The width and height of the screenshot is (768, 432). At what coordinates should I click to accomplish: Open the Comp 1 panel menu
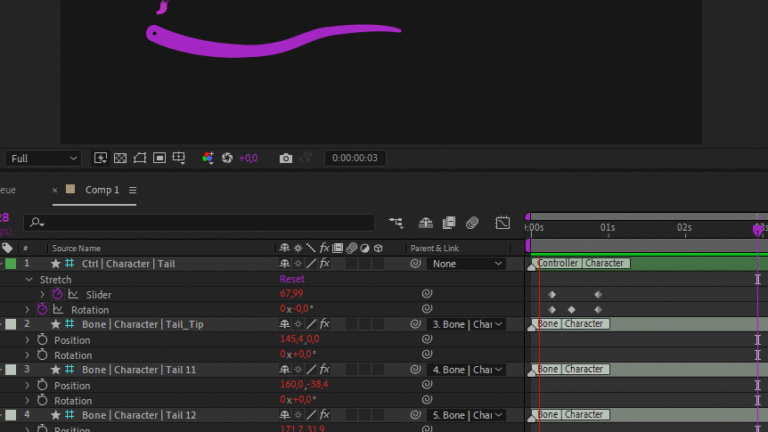[132, 190]
